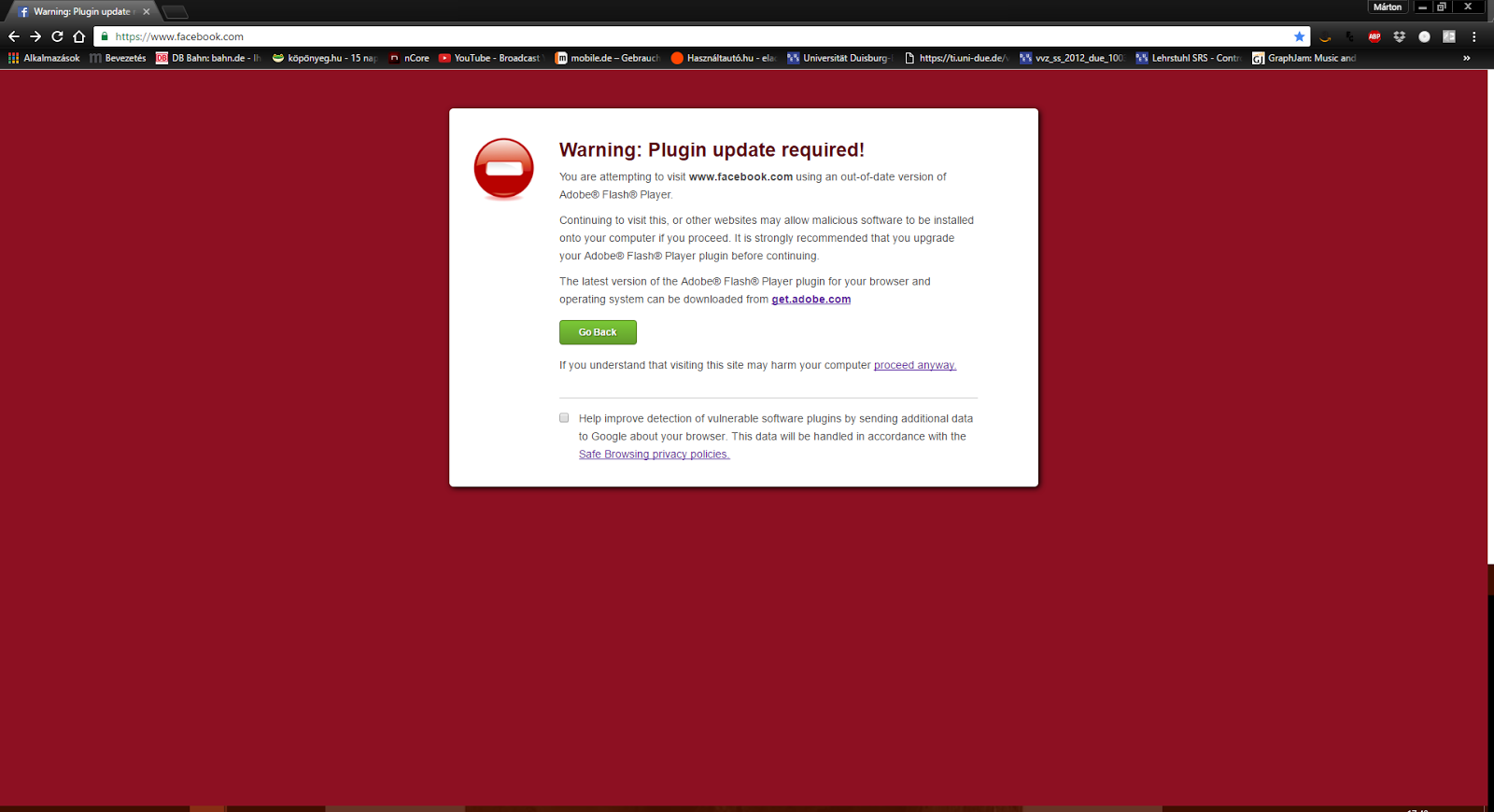1494x812 pixels.
Task: Open the nCore bookmark
Action: click(409, 58)
